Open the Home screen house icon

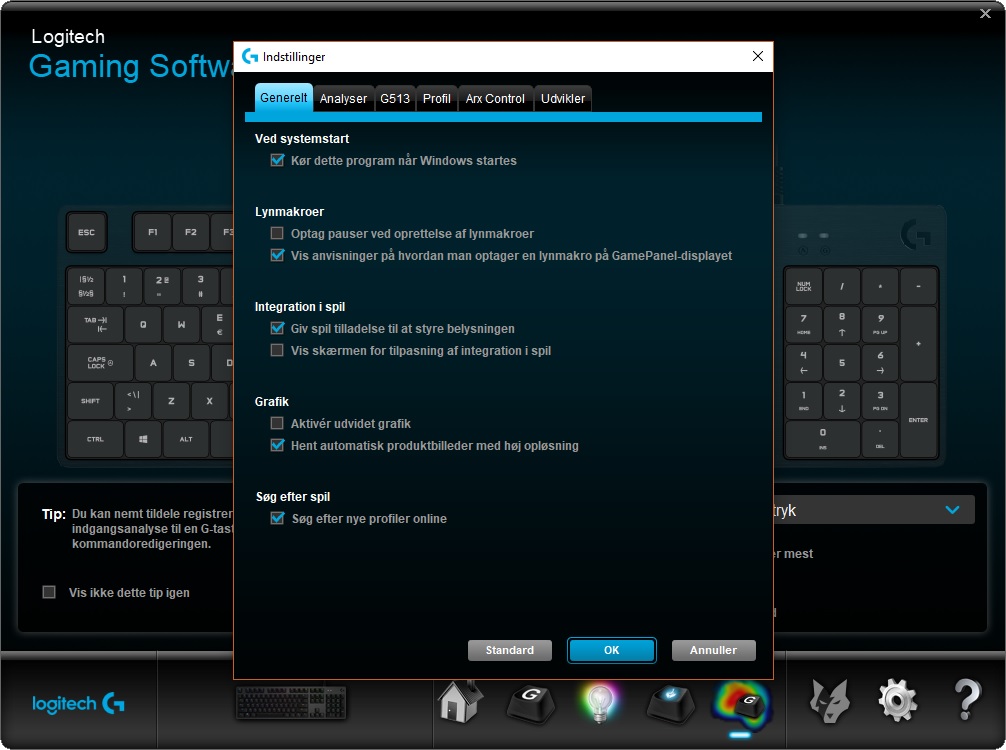click(x=460, y=701)
